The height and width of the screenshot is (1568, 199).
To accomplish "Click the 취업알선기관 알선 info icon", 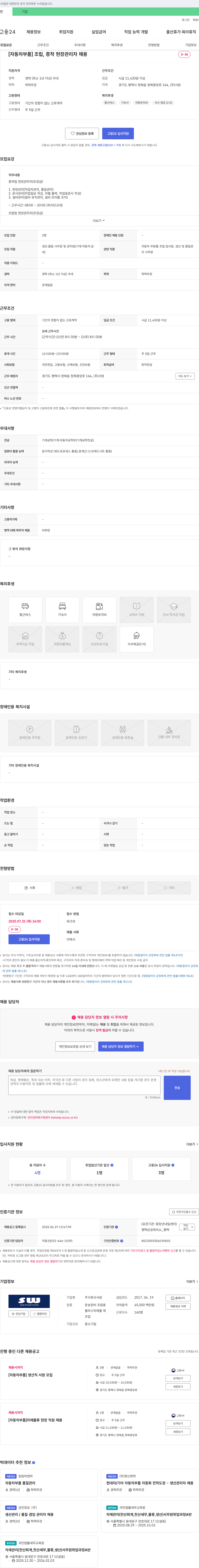I will tap(112, 1165).
